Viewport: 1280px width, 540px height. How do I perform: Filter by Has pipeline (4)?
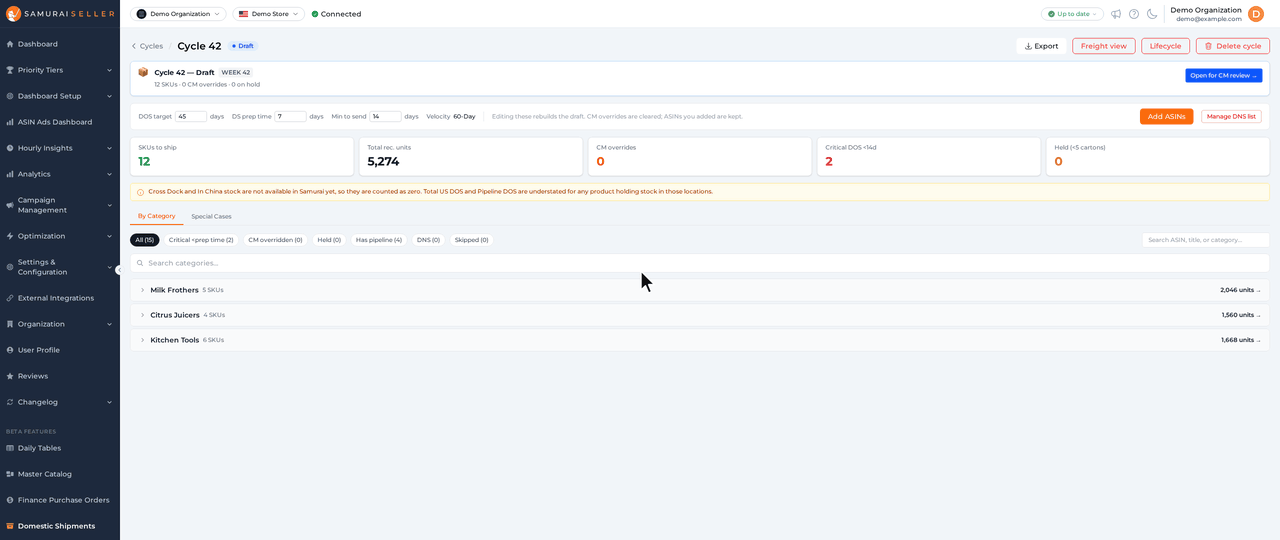(x=379, y=240)
